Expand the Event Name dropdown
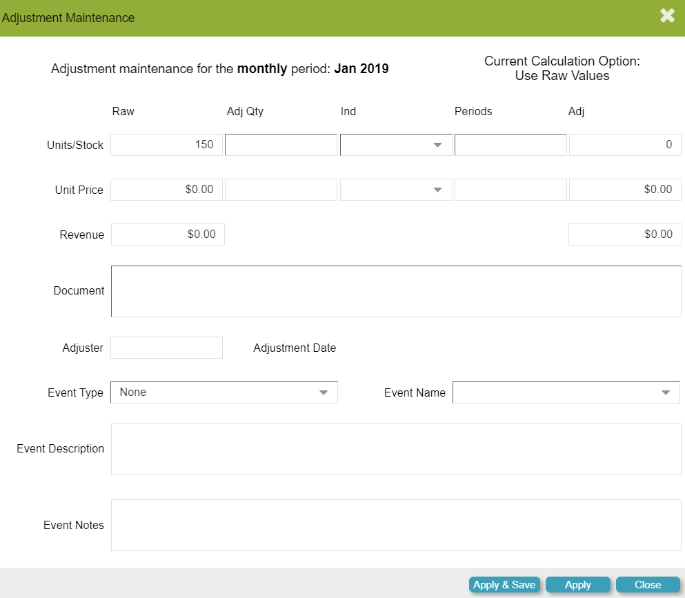685x598 pixels. pos(566,393)
